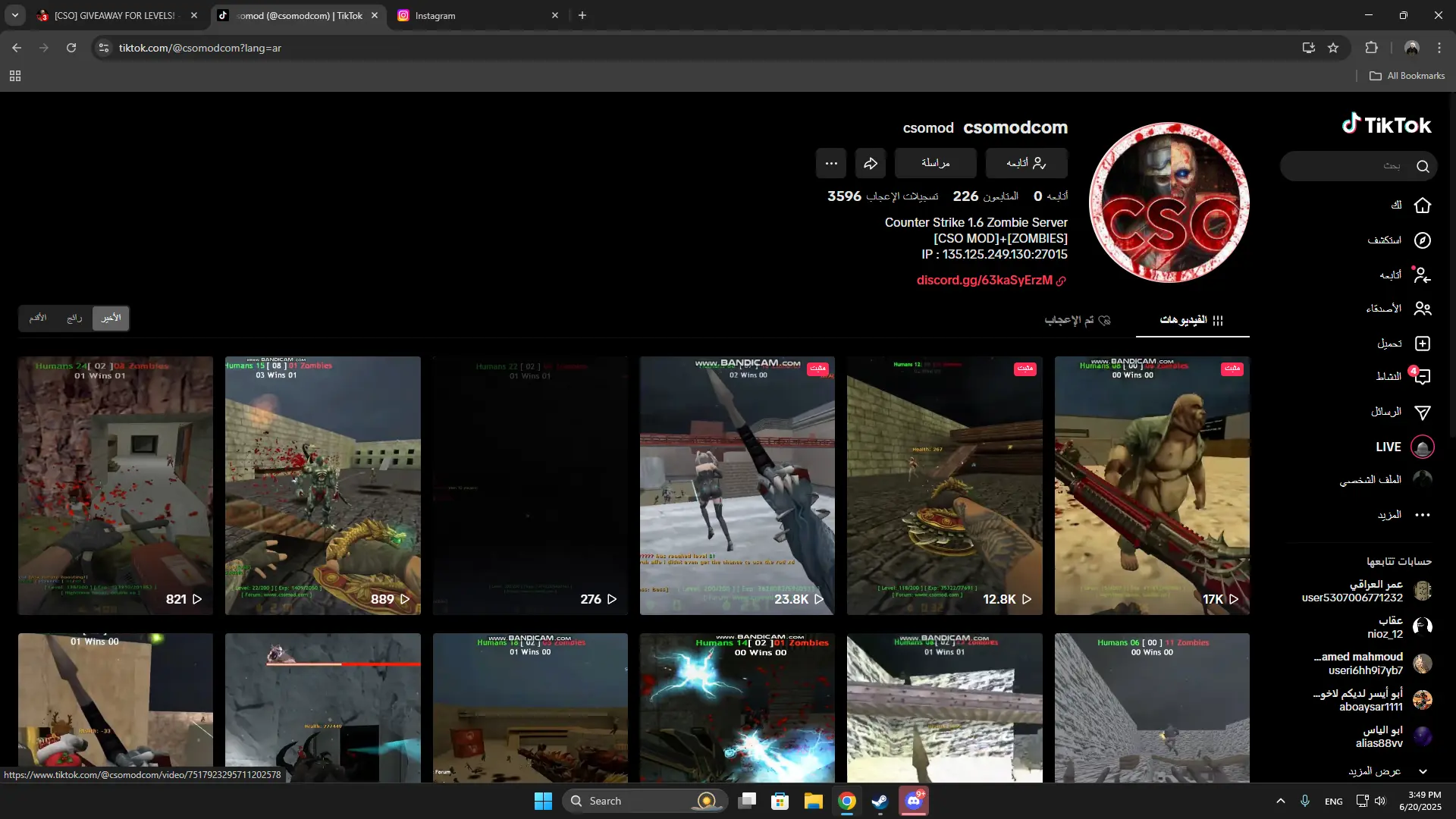Screen dimensions: 1456x819
Task: Open the Friends icon in sidebar
Action: coord(1423,309)
